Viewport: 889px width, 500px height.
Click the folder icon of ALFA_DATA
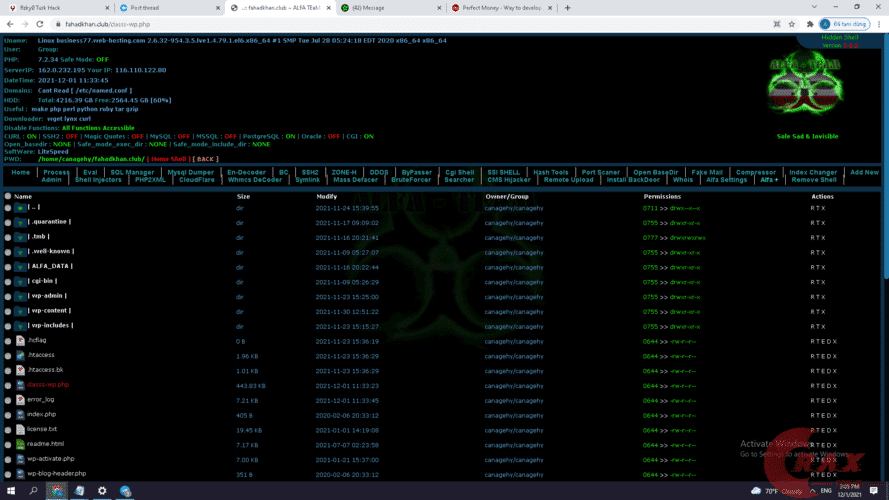(20, 267)
